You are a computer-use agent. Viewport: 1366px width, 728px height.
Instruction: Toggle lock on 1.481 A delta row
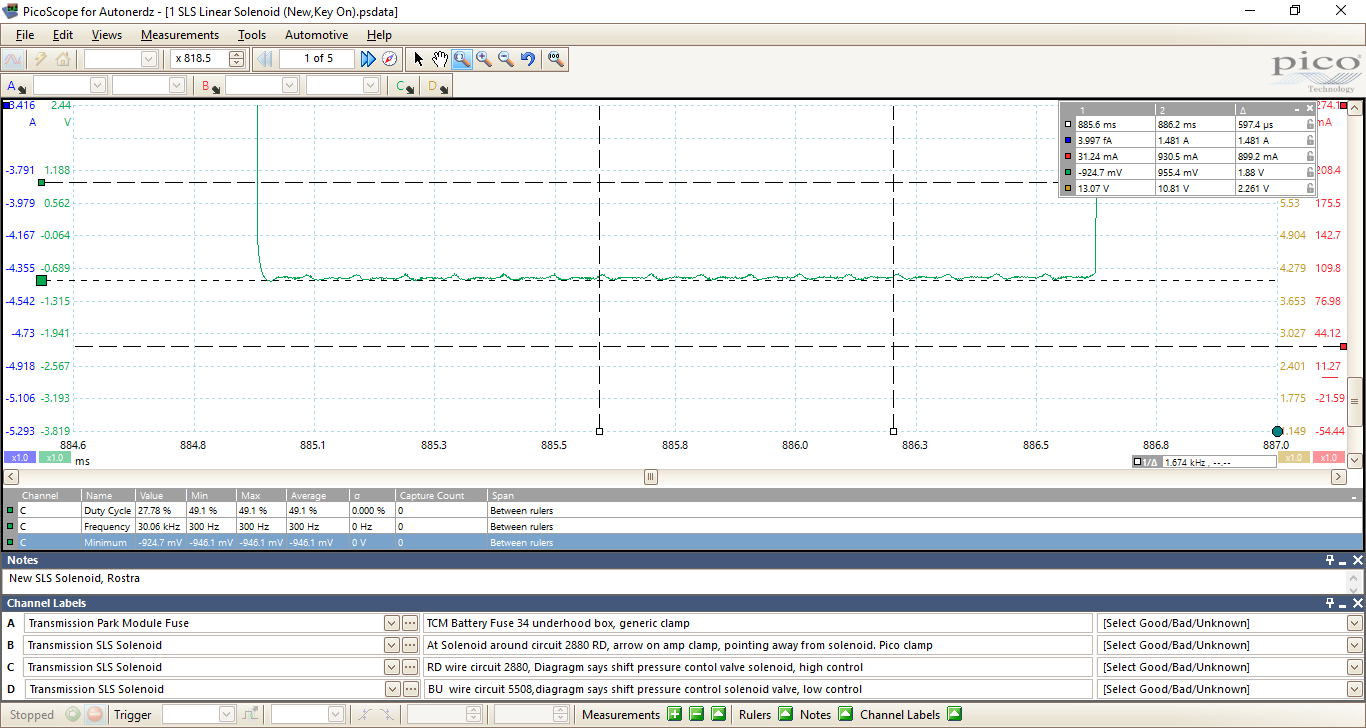click(1310, 141)
